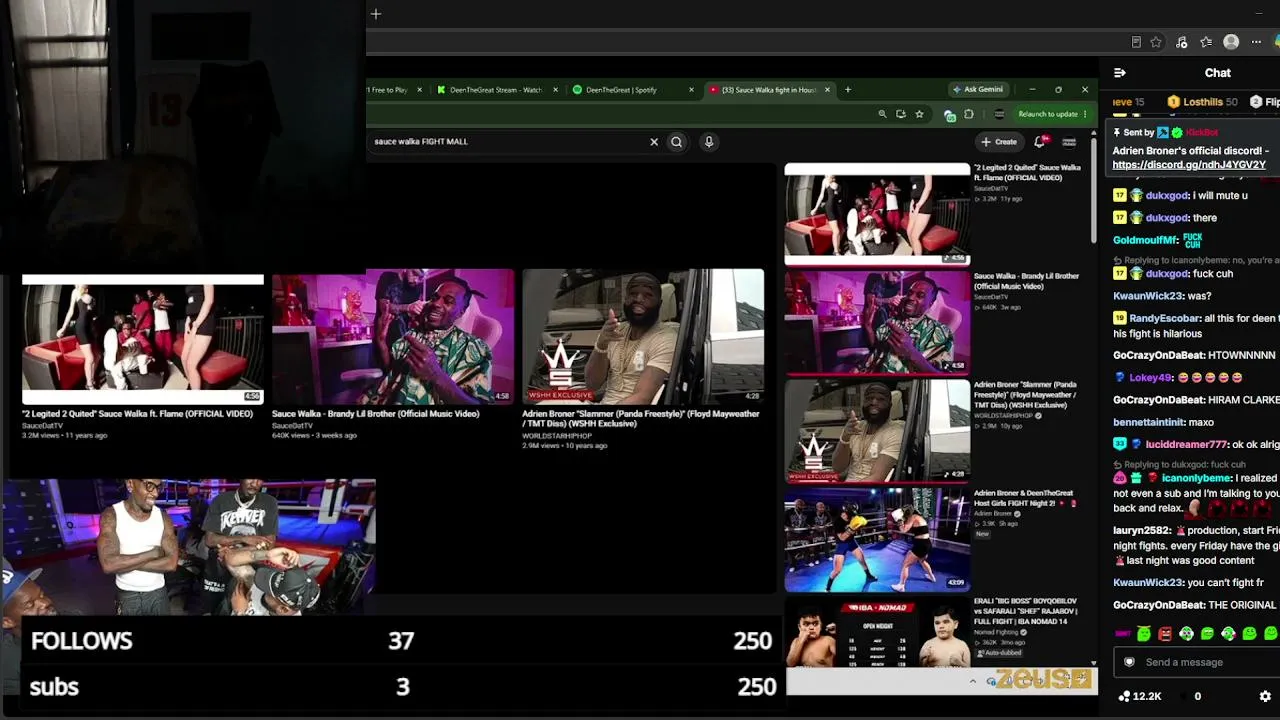
Task: Open YouTube notifications bell
Action: pyautogui.click(x=1040, y=142)
